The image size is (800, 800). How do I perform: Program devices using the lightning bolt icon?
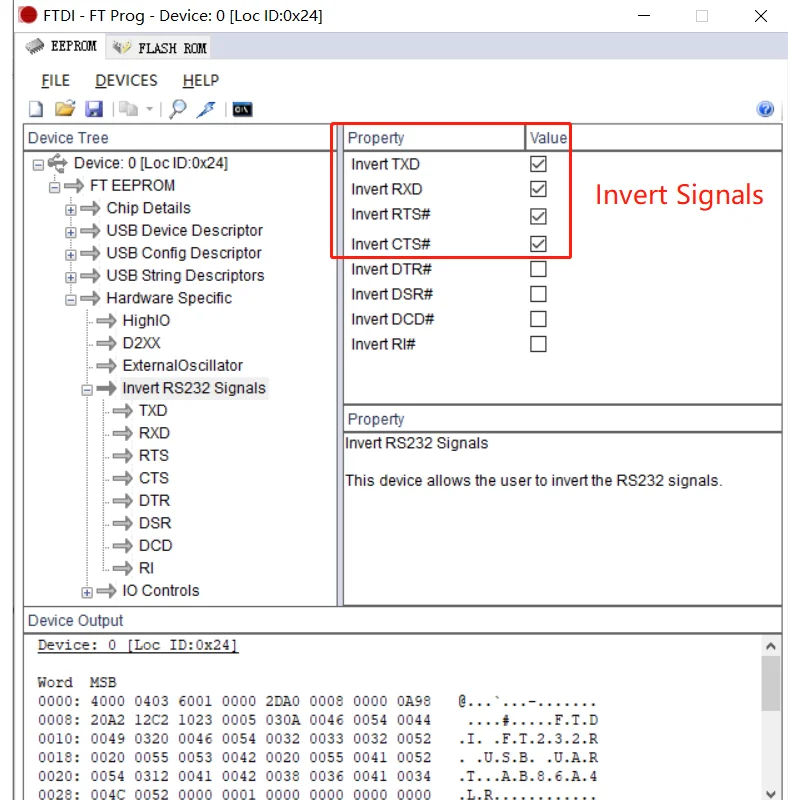pyautogui.click(x=207, y=109)
